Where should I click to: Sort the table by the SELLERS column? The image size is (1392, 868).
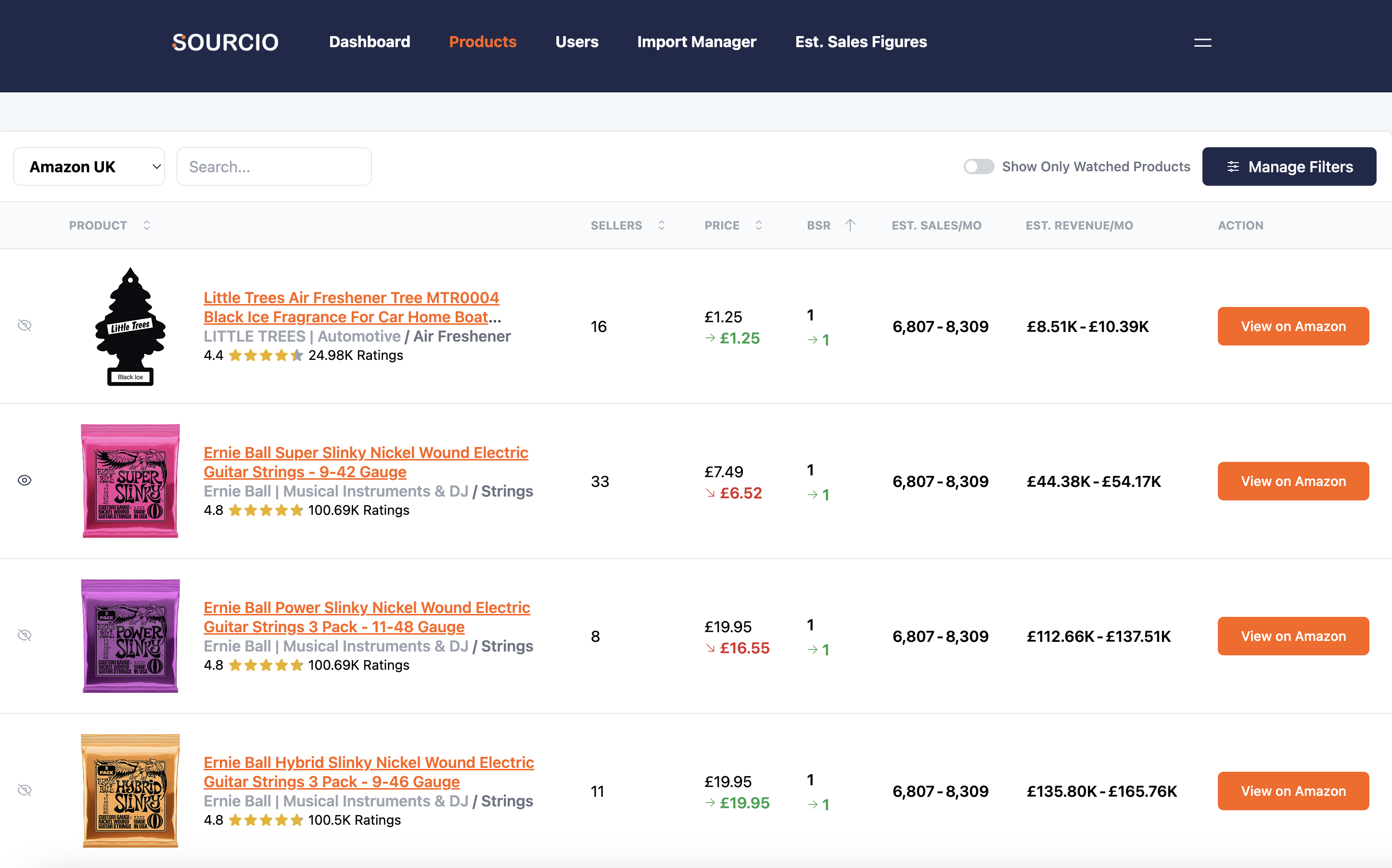[661, 225]
